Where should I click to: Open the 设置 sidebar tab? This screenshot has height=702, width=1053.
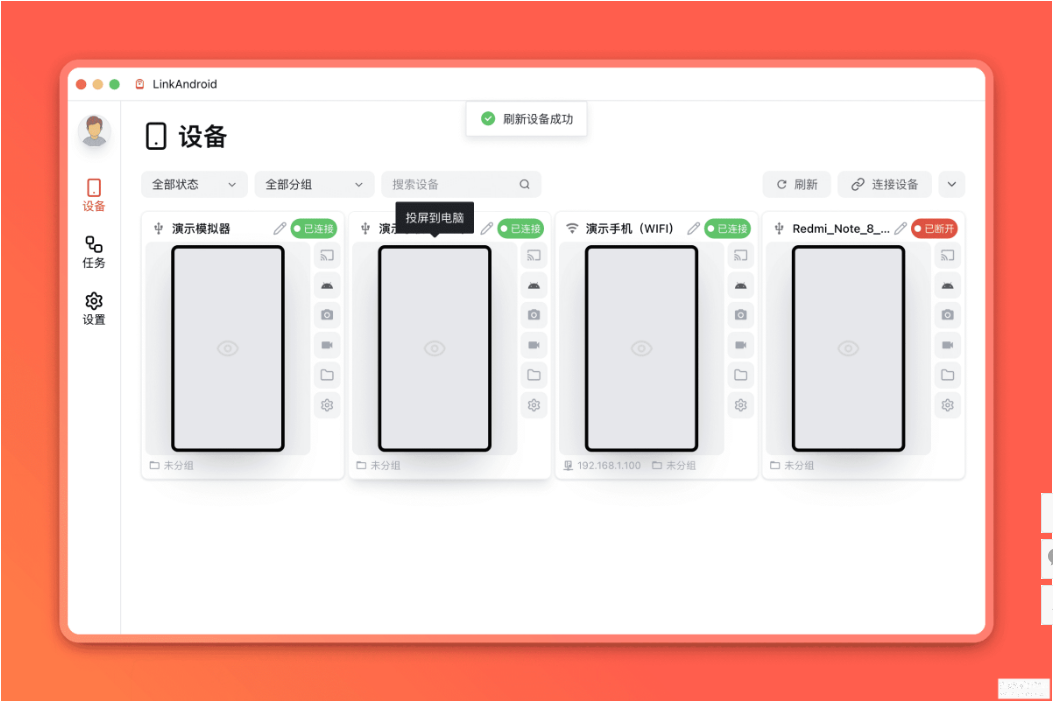click(x=94, y=309)
